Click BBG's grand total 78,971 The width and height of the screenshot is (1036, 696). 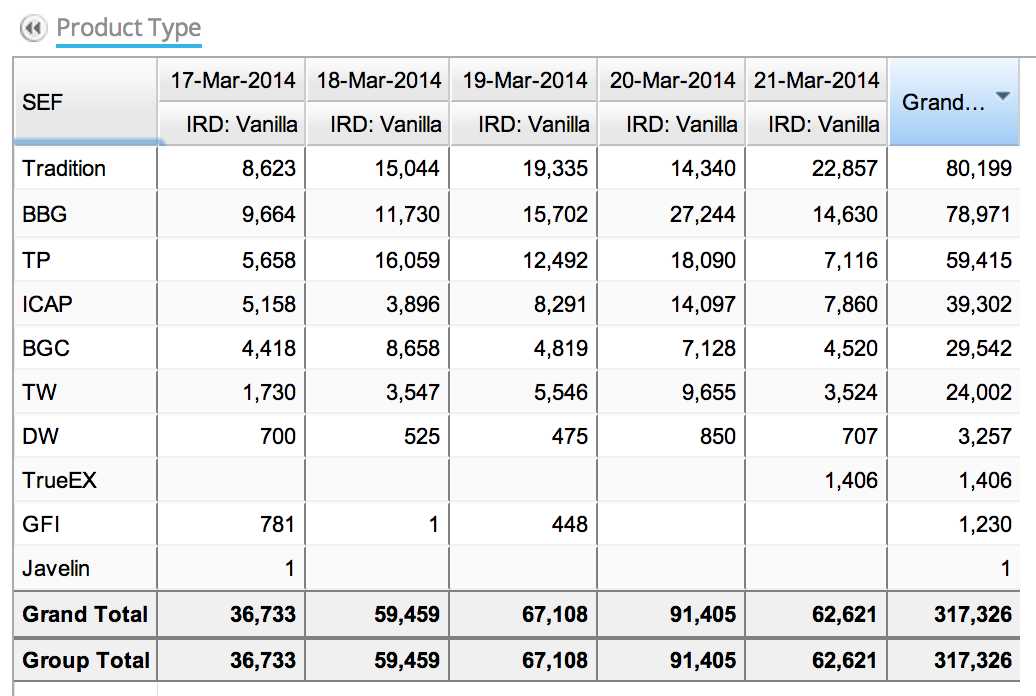pos(979,214)
